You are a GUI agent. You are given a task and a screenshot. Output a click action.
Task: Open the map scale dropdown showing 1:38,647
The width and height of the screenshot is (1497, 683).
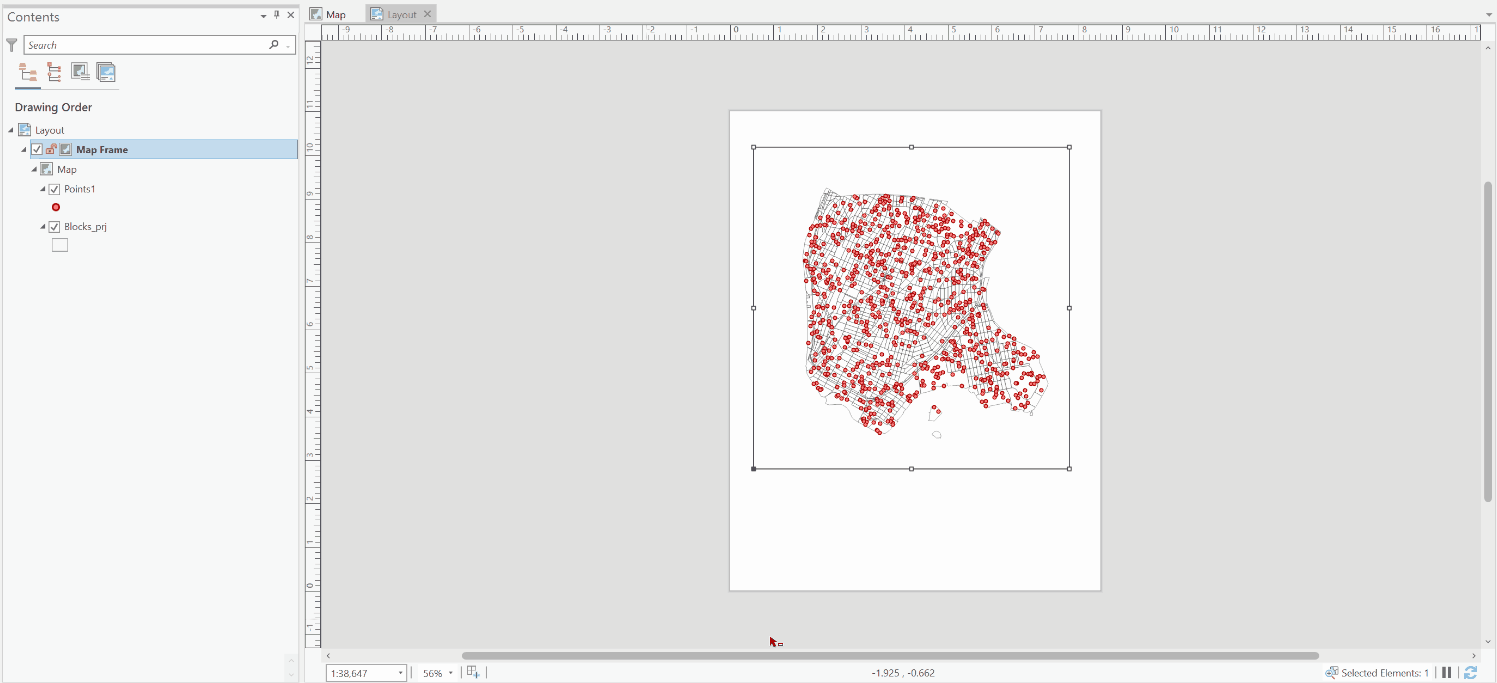(x=399, y=672)
